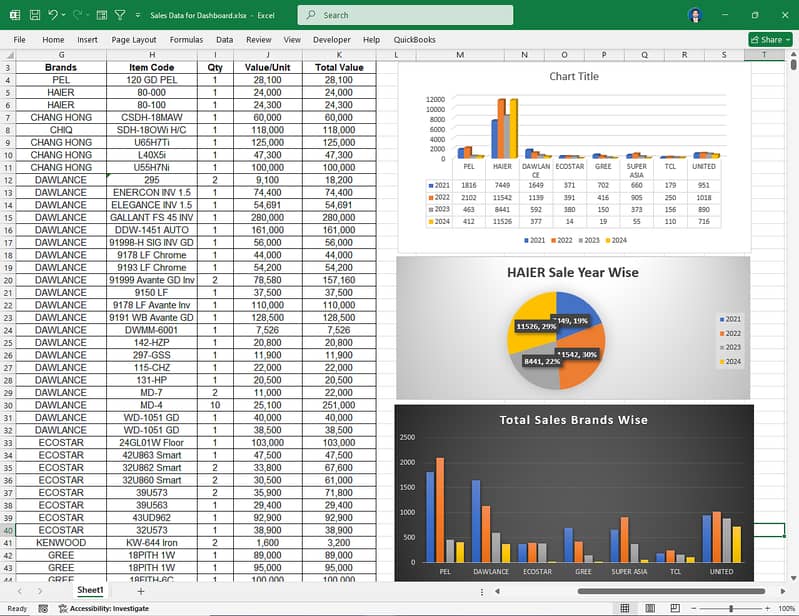Select row 40 header
Image resolution: width=799 pixels, height=616 pixels.
(8, 530)
